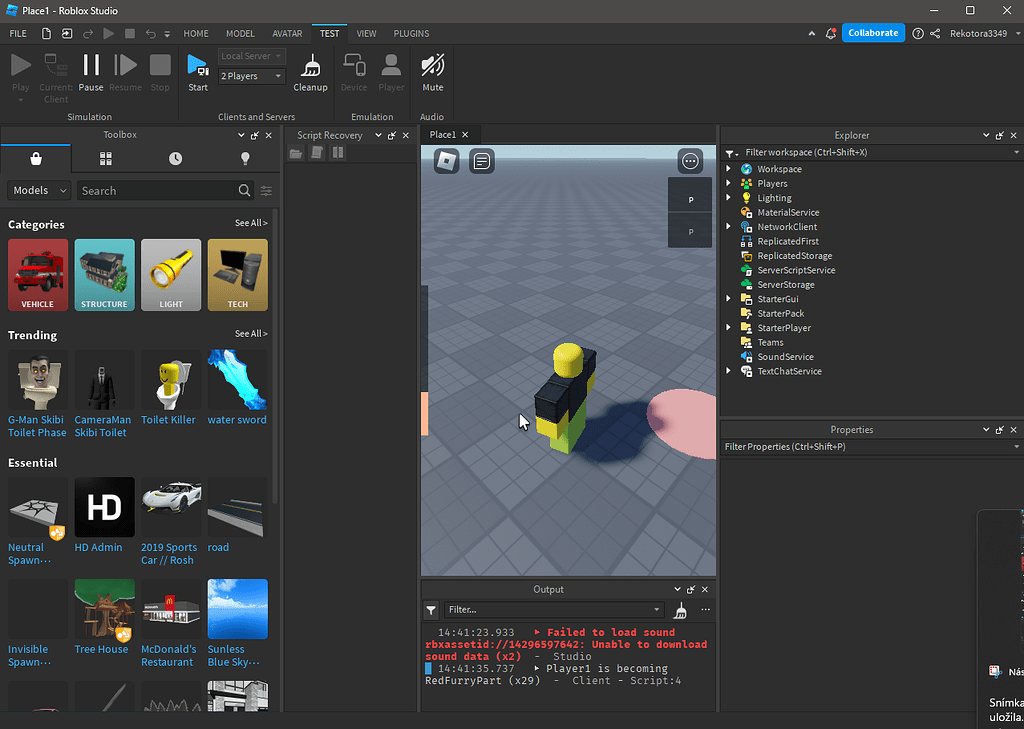Select the Cleanup tool in Clients and Servers
Screen dimensions: 1024x729
[310, 72]
